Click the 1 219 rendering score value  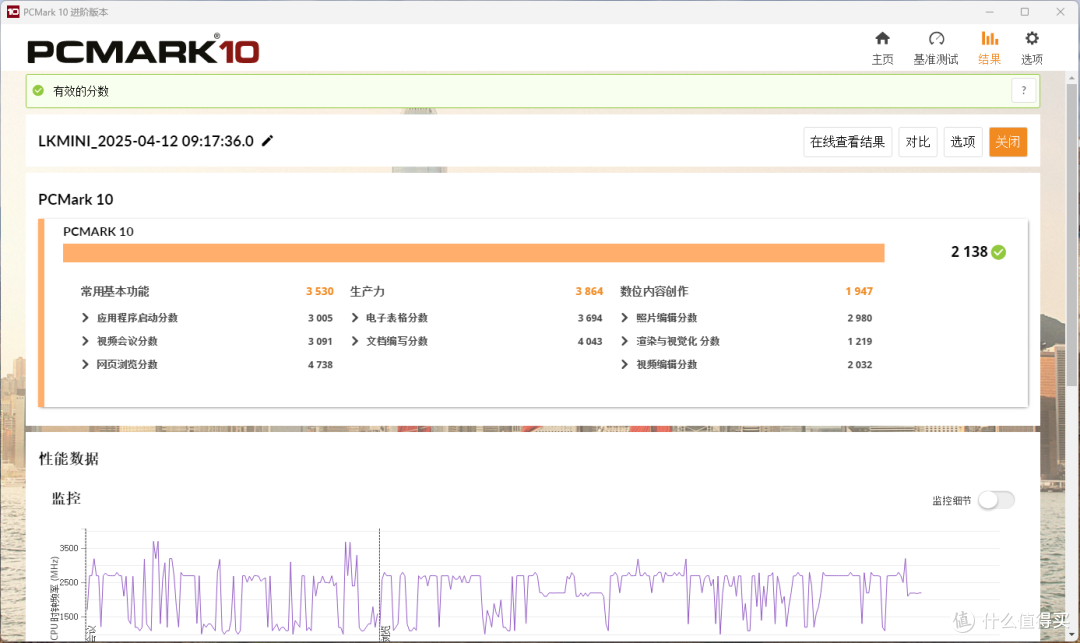(860, 341)
